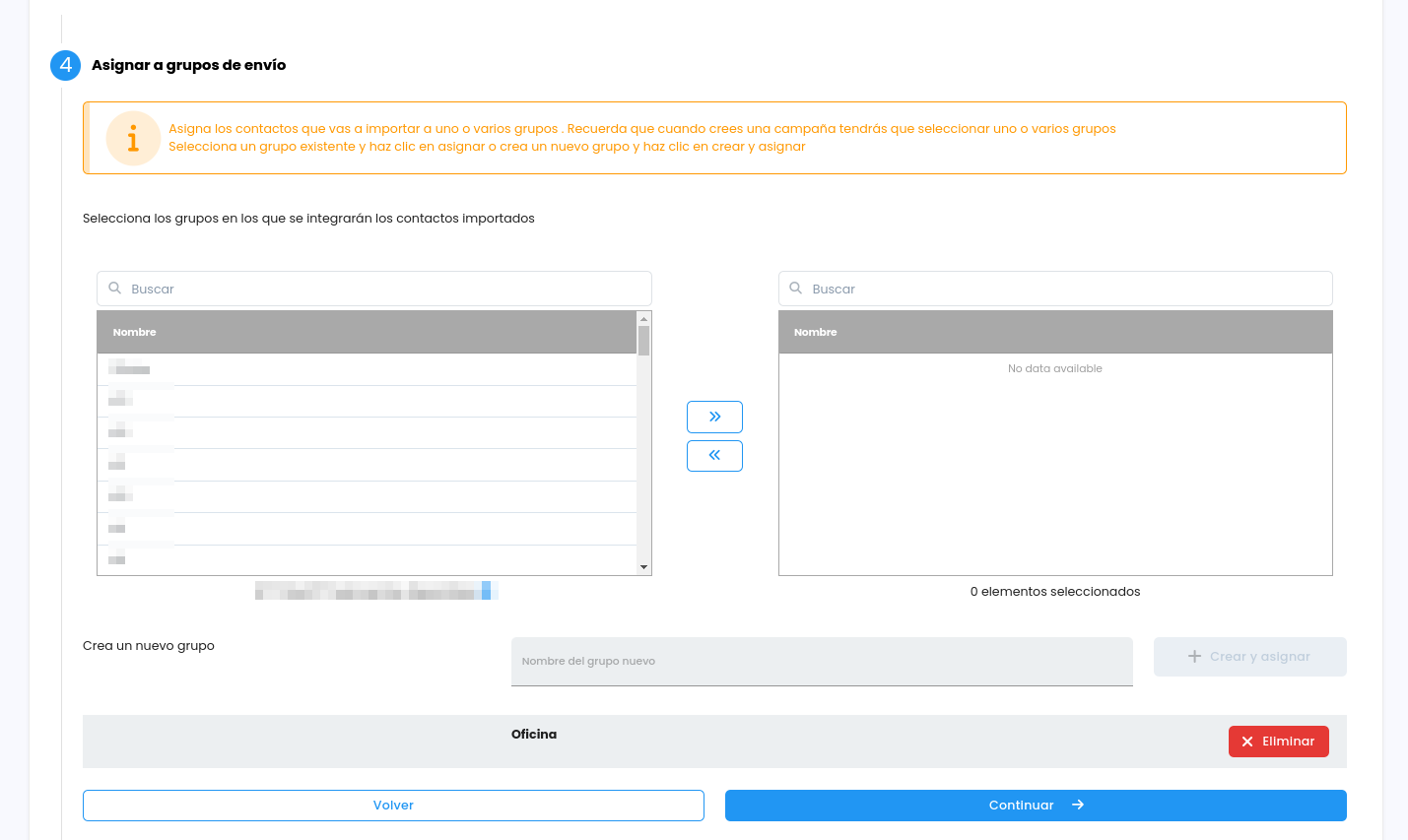The height and width of the screenshot is (840, 1408).
Task: Click the X icon on Eliminar button
Action: point(1247,742)
